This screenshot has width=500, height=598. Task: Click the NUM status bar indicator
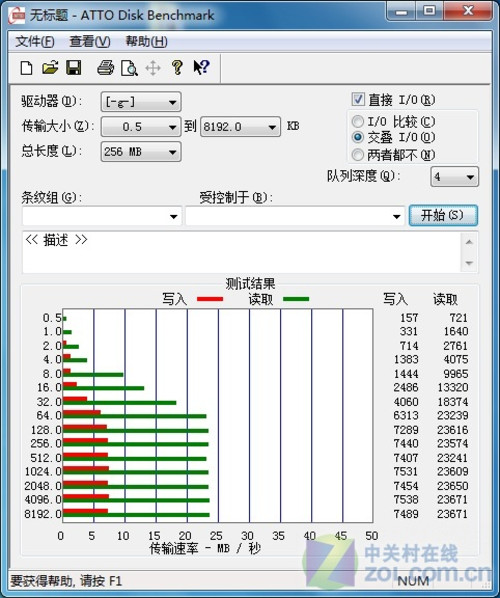pos(413,581)
